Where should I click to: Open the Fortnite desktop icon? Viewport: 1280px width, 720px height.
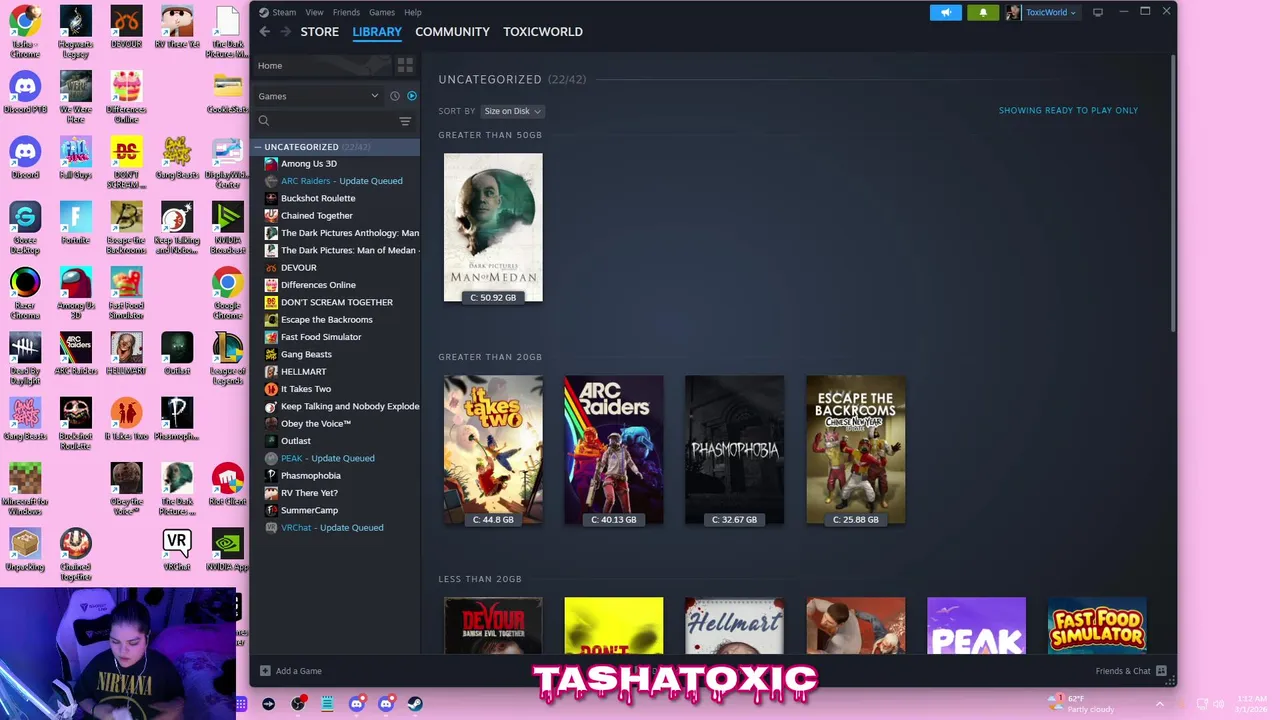coord(75,223)
